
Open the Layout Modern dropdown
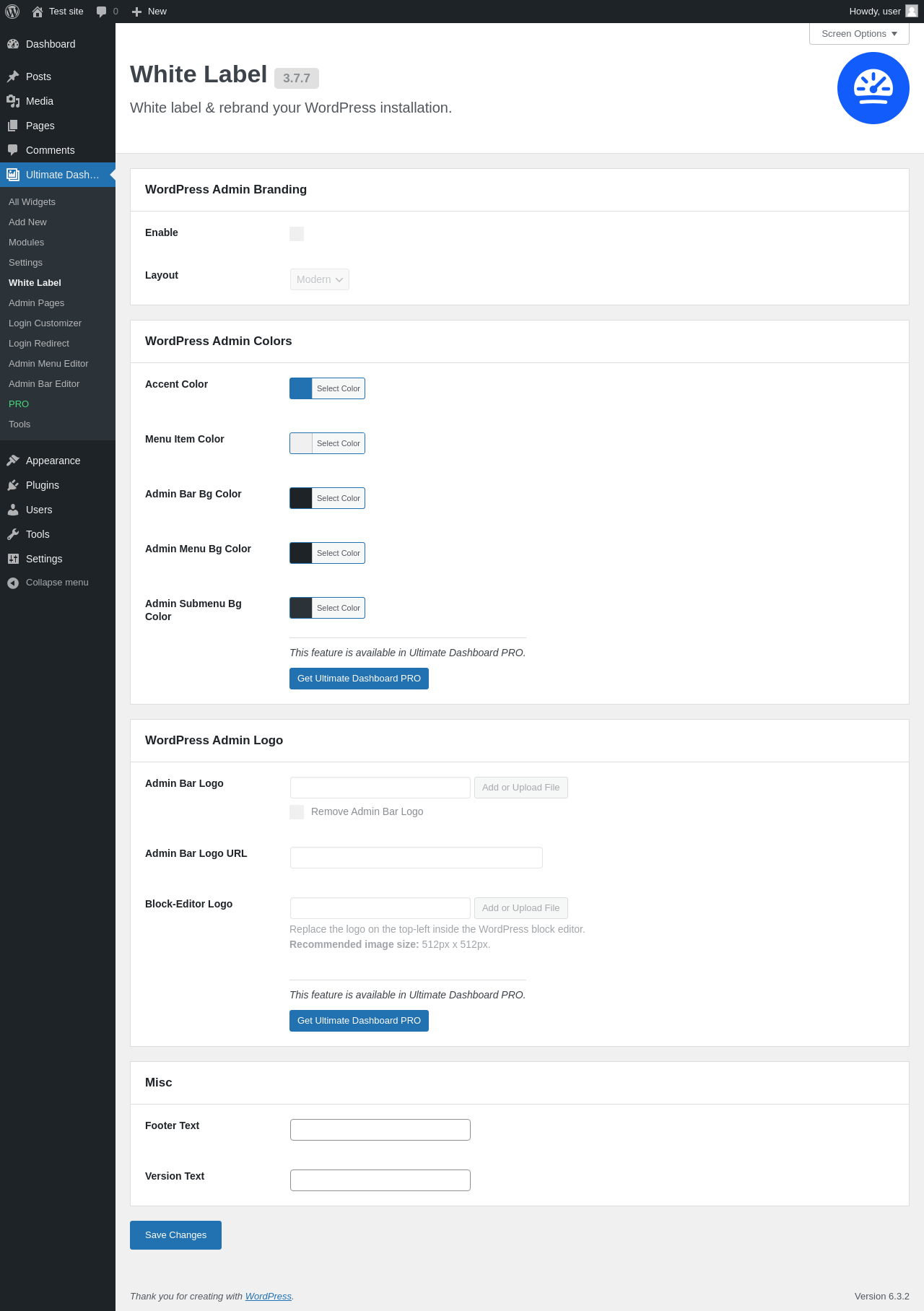[320, 279]
